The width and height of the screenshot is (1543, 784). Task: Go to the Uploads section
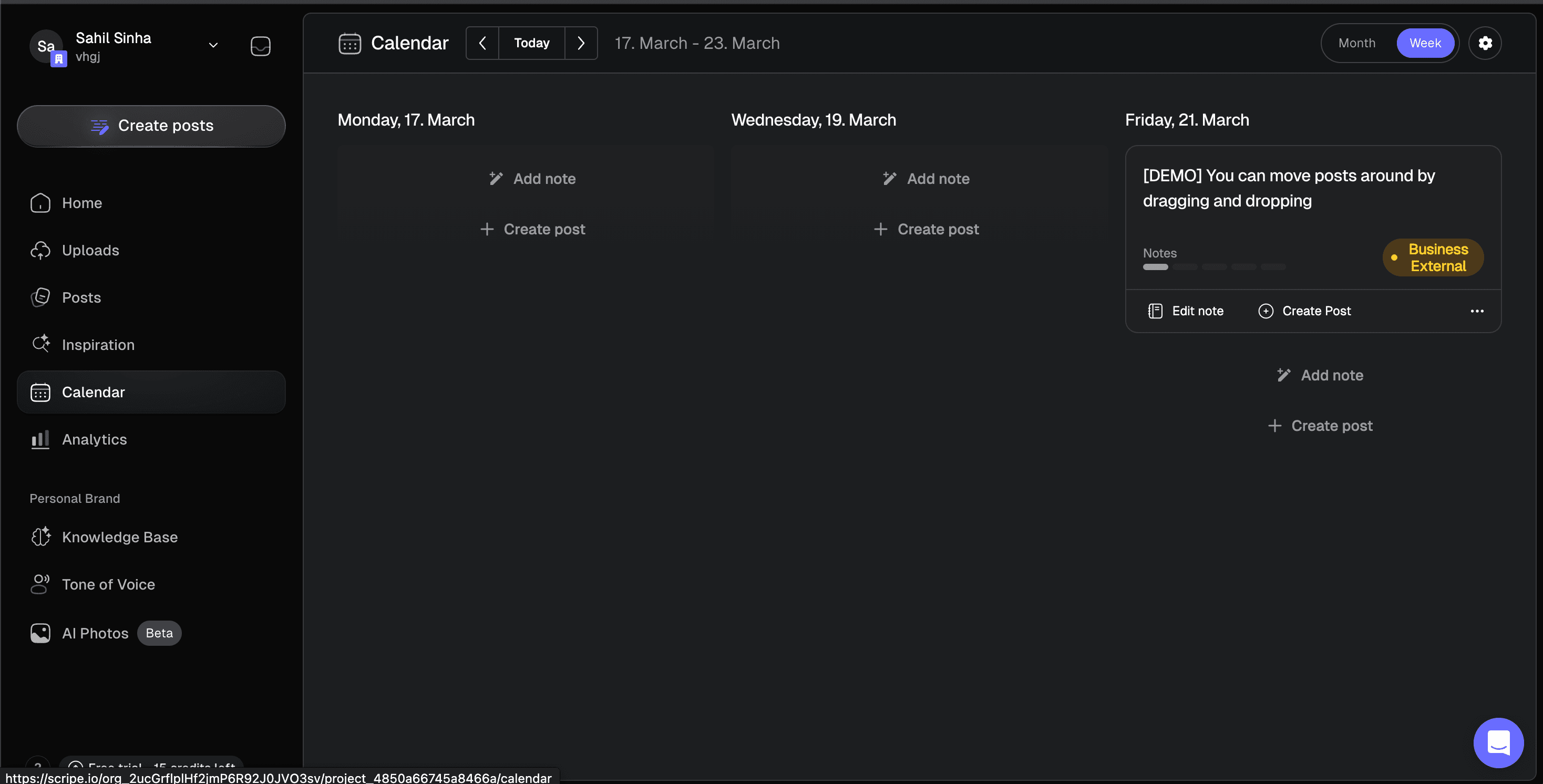point(90,250)
